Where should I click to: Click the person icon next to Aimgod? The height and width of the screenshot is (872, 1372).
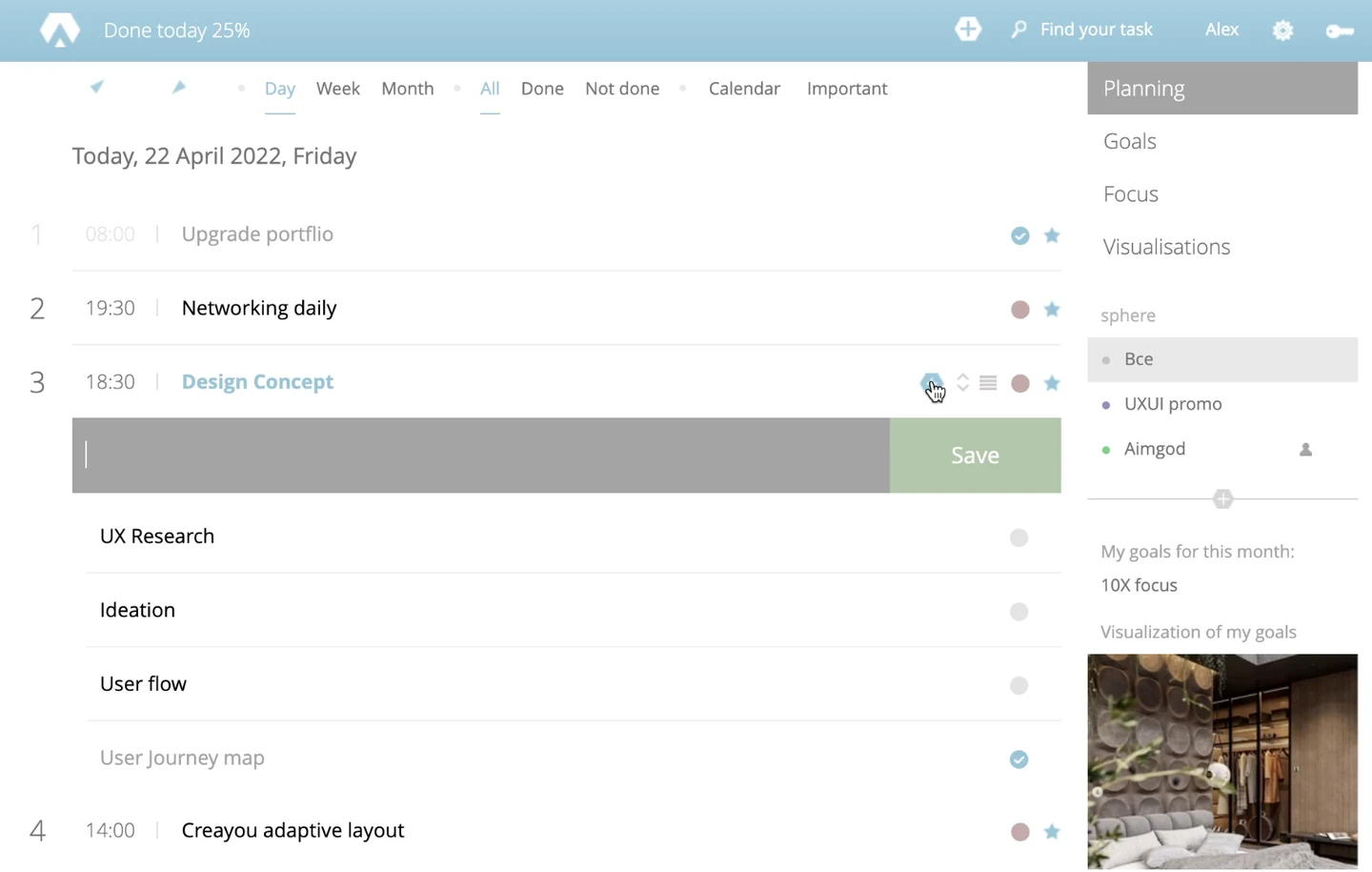(1306, 450)
